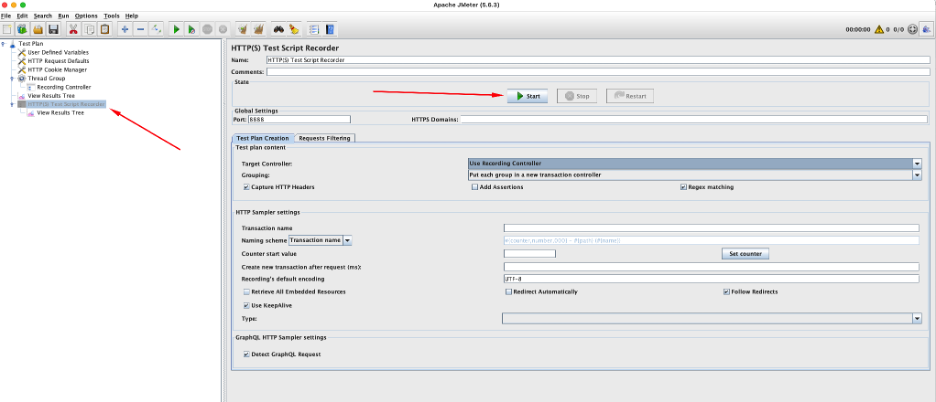Screen dimensions: 936x402
Task: Open the Function Helper list icon
Action: pyautogui.click(x=314, y=29)
